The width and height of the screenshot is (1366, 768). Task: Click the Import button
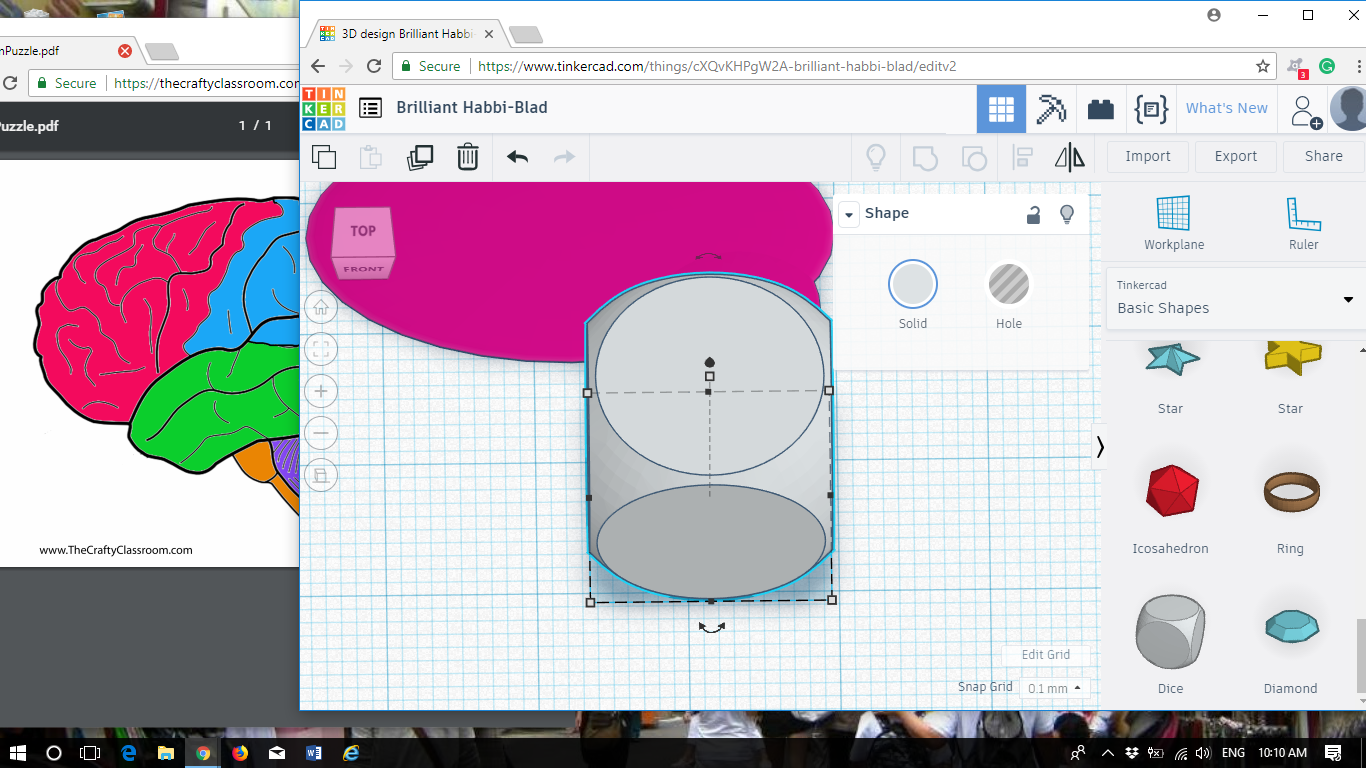click(1148, 156)
